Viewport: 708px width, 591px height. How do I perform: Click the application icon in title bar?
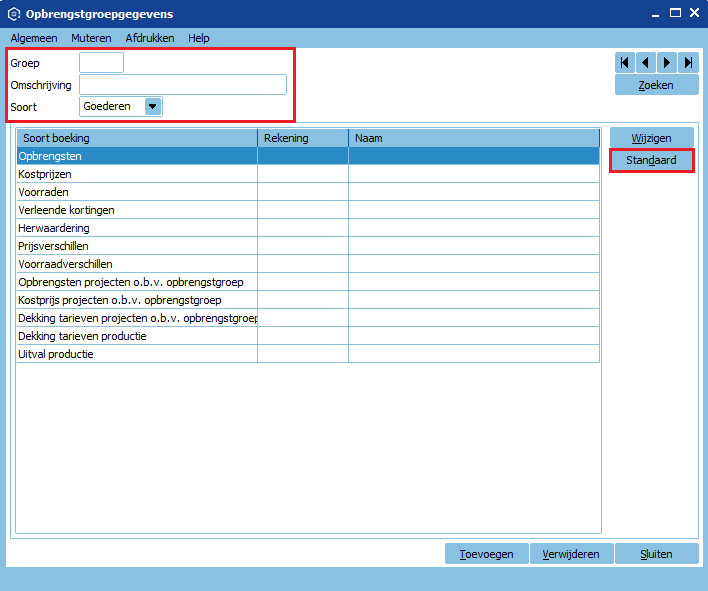[13, 14]
